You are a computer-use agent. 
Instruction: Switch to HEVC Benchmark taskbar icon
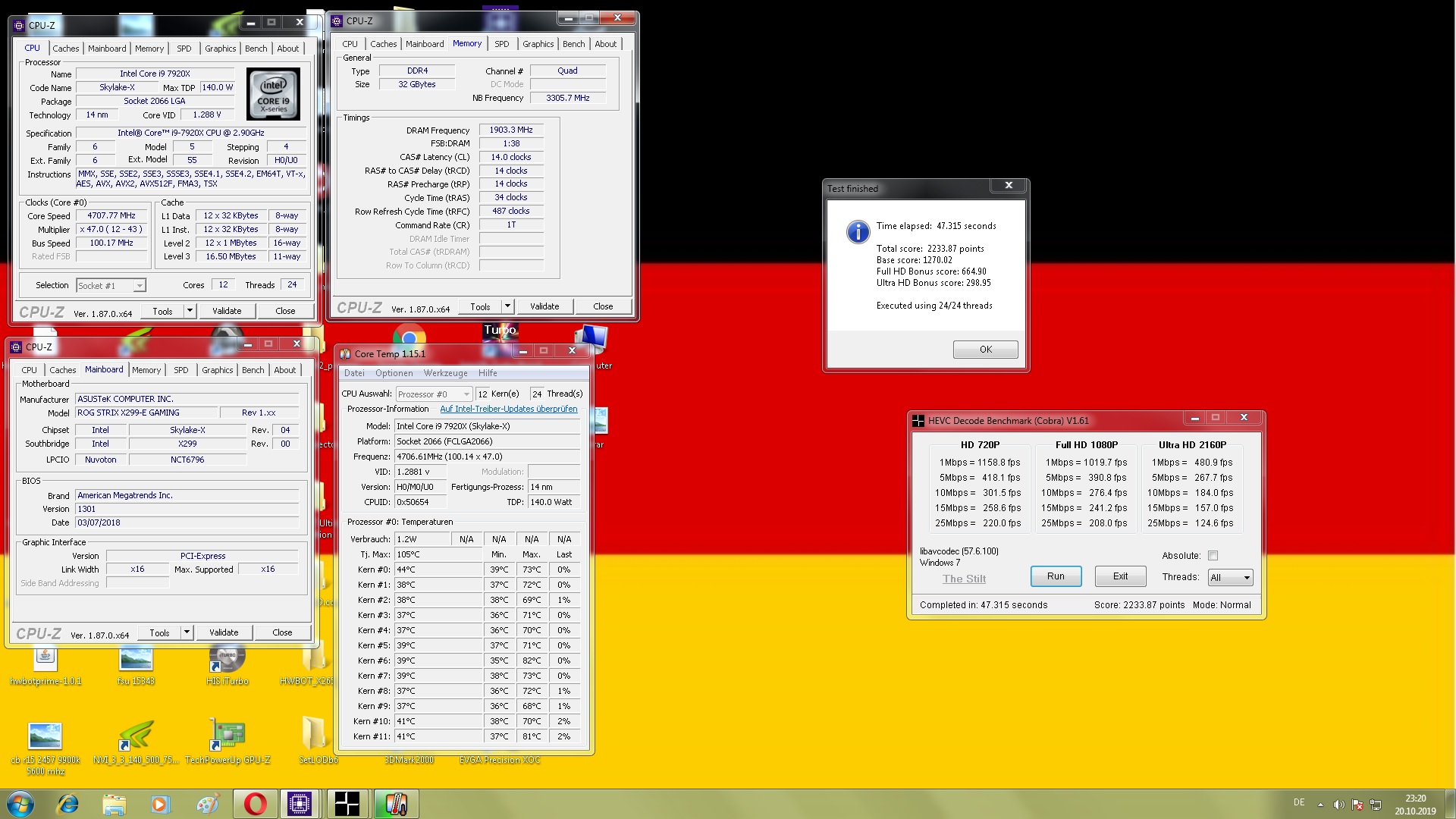coord(347,804)
